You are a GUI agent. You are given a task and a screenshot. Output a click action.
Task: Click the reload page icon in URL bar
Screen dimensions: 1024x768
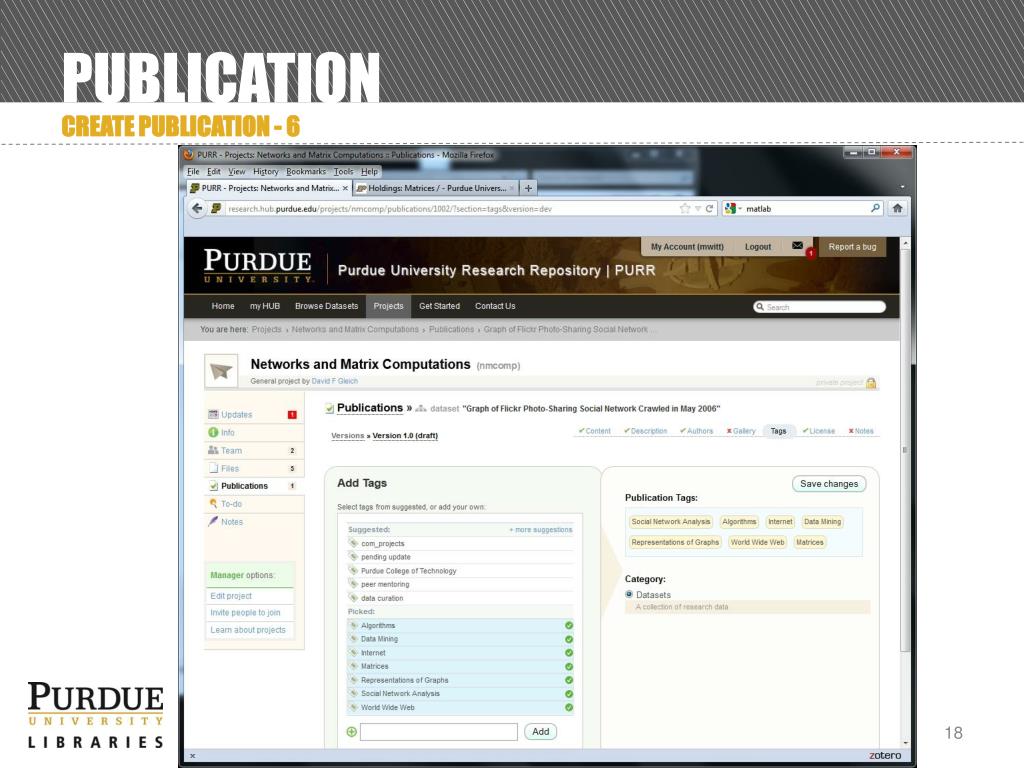tap(709, 208)
